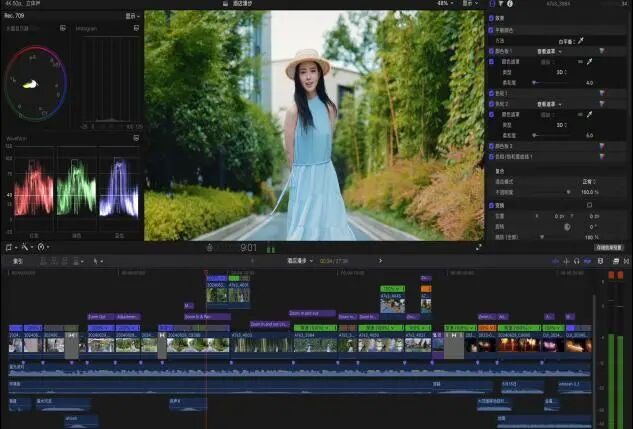Disable the 颜色板 2 effect checkbox
This screenshot has width=633, height=429.
491,146
